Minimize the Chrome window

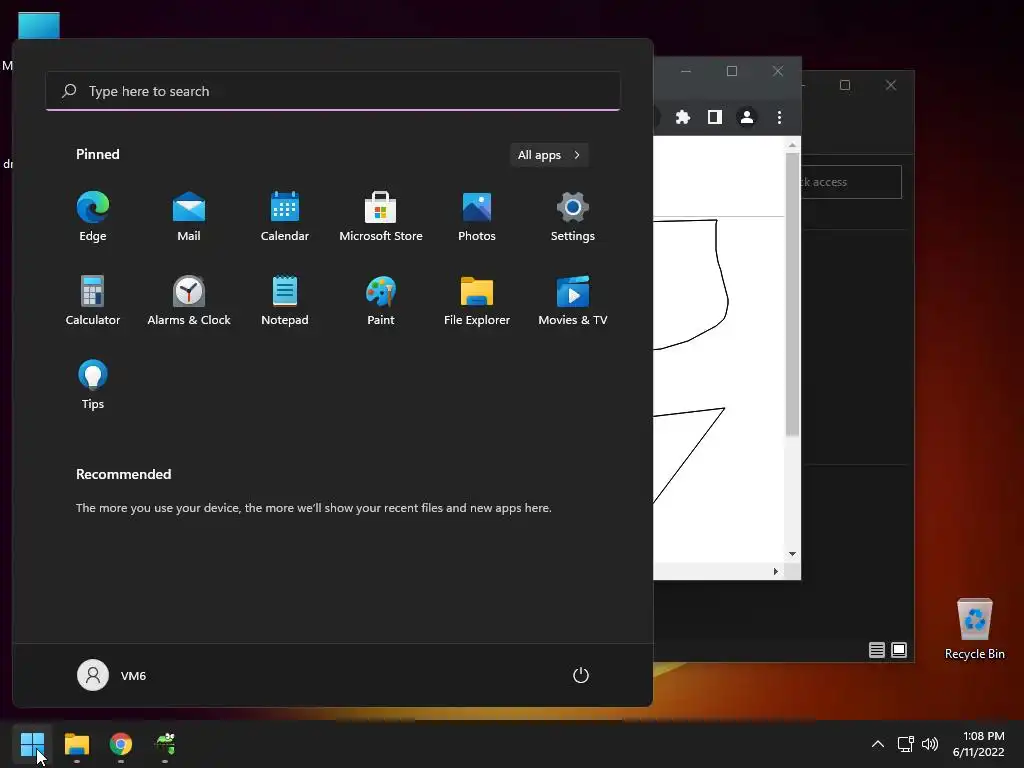pyautogui.click(x=686, y=71)
